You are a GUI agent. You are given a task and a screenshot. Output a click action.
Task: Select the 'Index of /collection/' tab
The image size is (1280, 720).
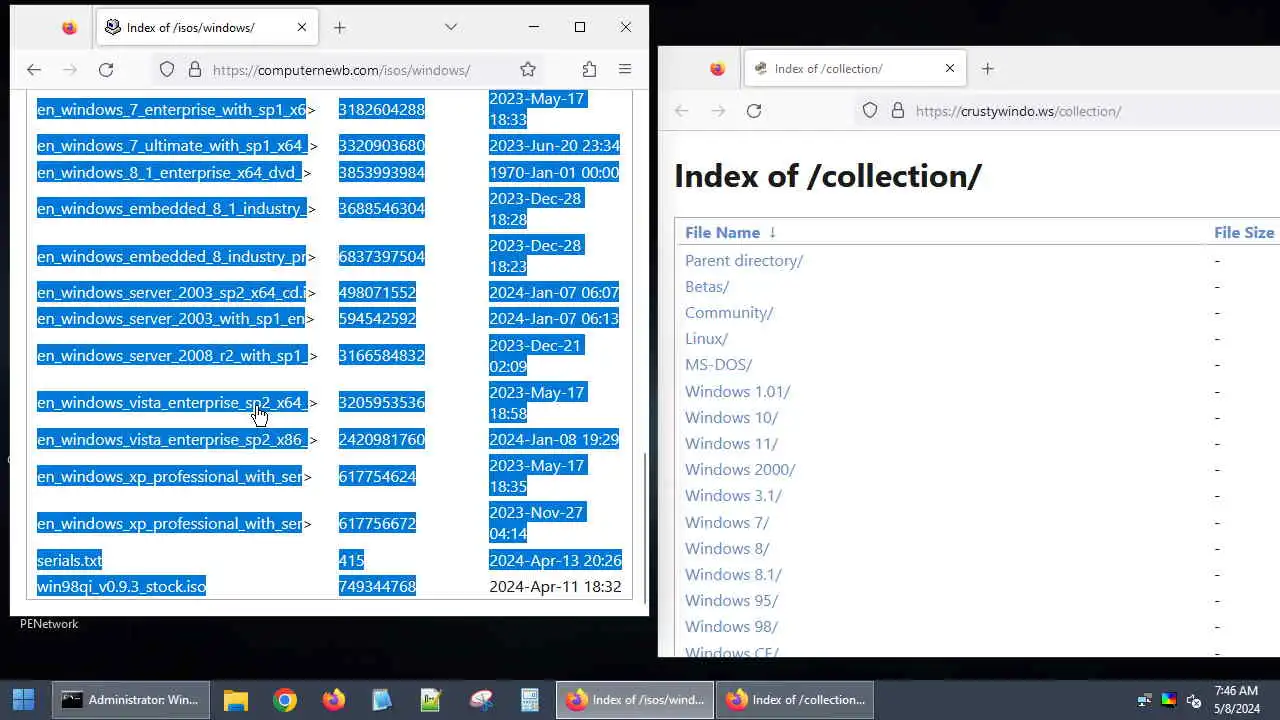856,68
